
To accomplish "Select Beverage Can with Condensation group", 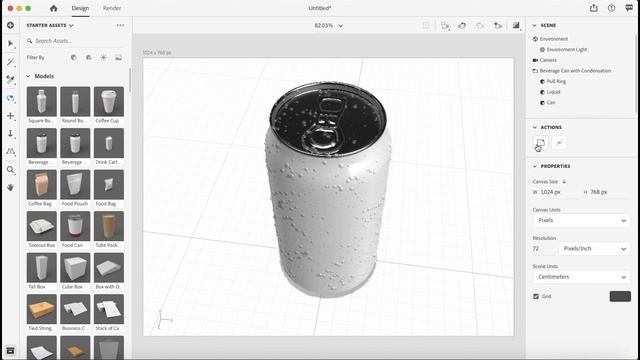I will coord(575,71).
